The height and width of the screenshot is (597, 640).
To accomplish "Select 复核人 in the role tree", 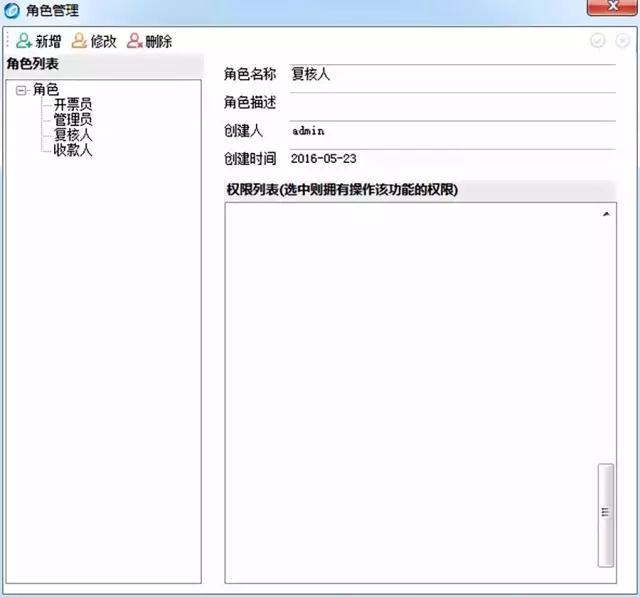I will point(73,135).
